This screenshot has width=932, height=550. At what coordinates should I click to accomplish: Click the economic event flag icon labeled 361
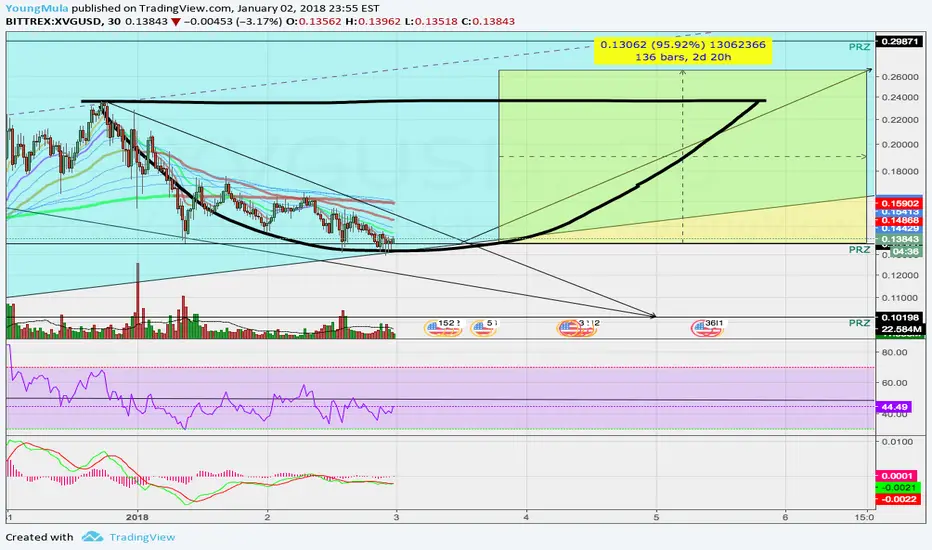click(x=707, y=327)
